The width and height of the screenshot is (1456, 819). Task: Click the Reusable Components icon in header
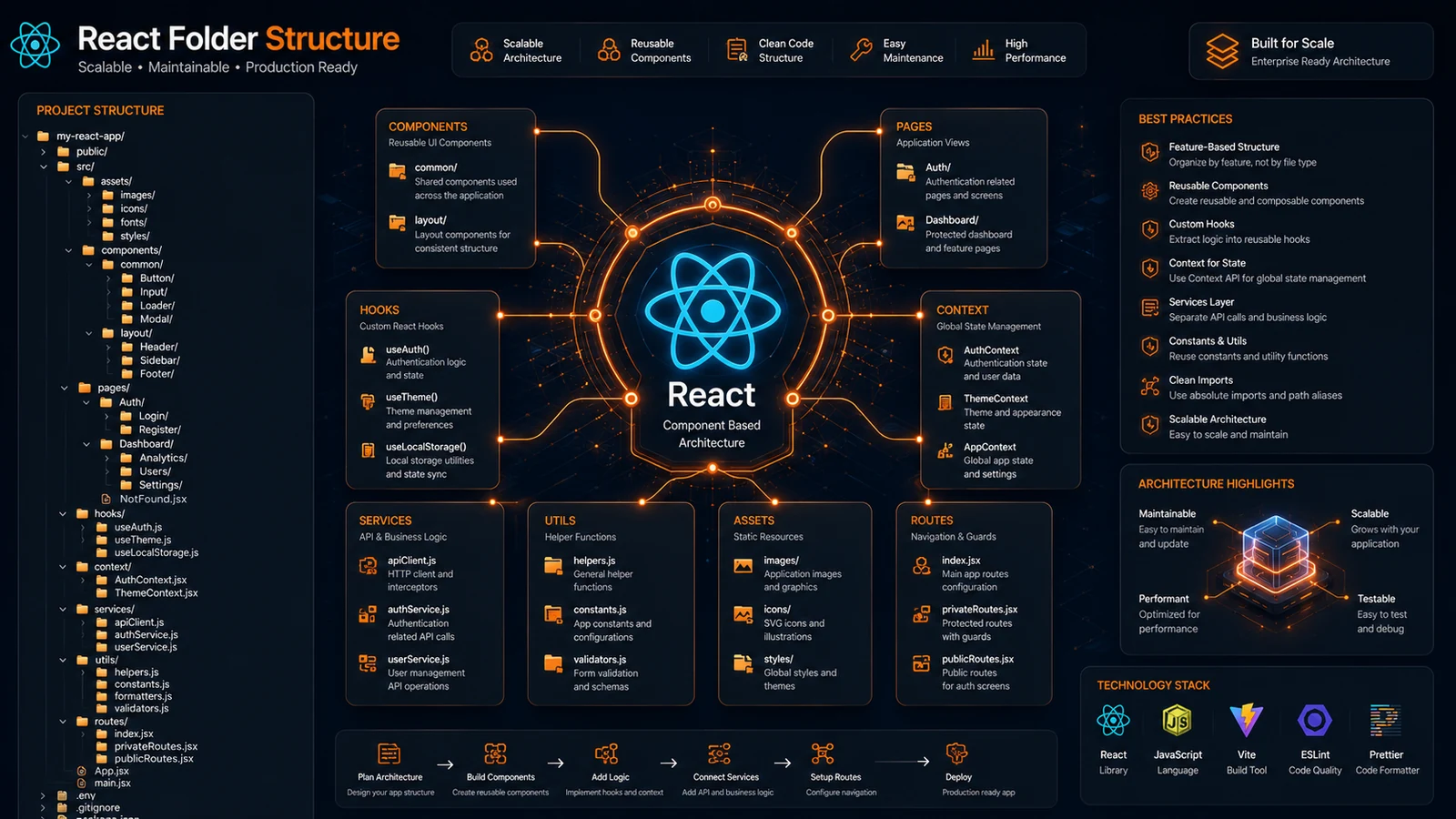pyautogui.click(x=609, y=50)
